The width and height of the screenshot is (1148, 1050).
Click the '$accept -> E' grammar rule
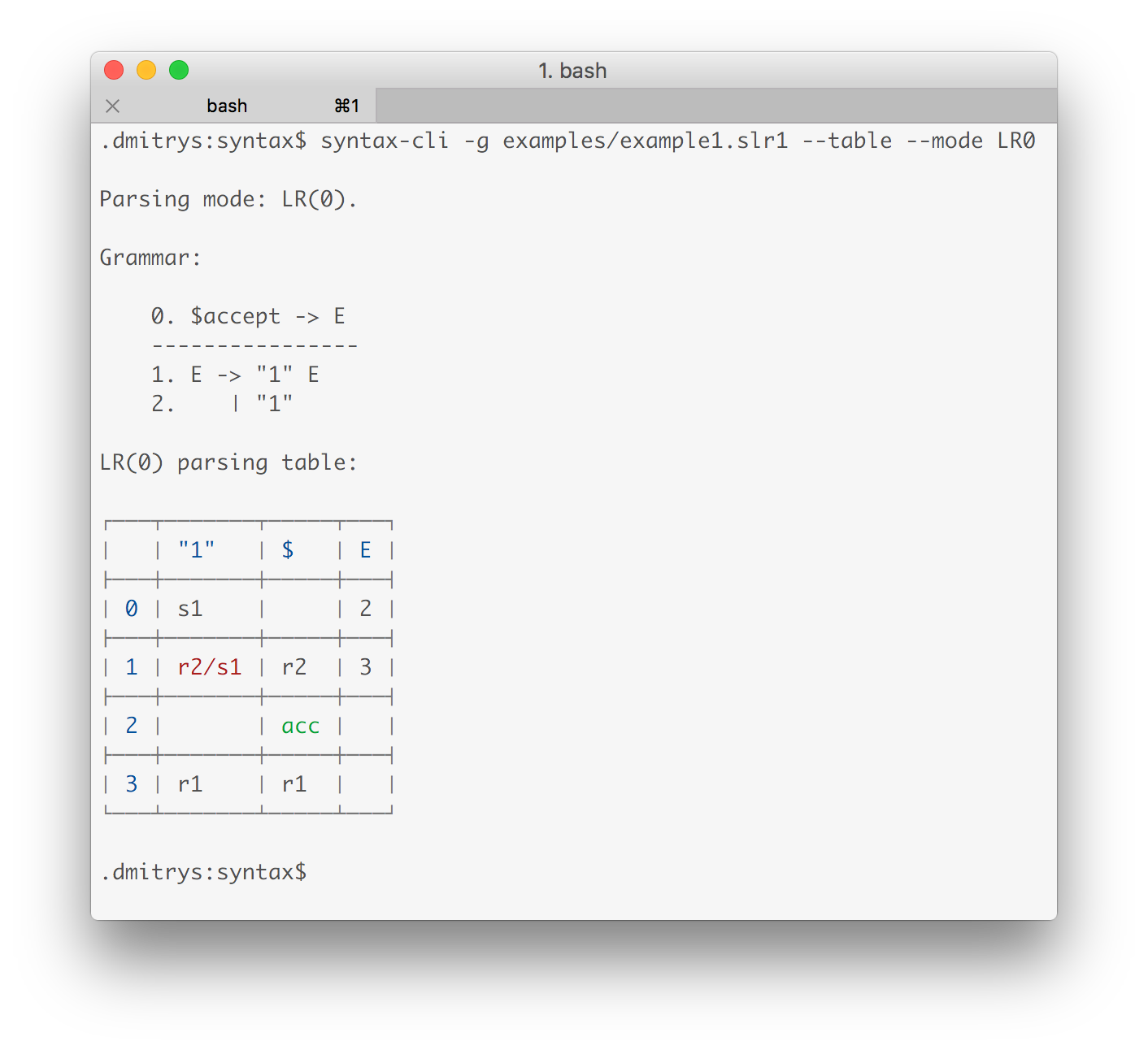pyautogui.click(x=267, y=316)
